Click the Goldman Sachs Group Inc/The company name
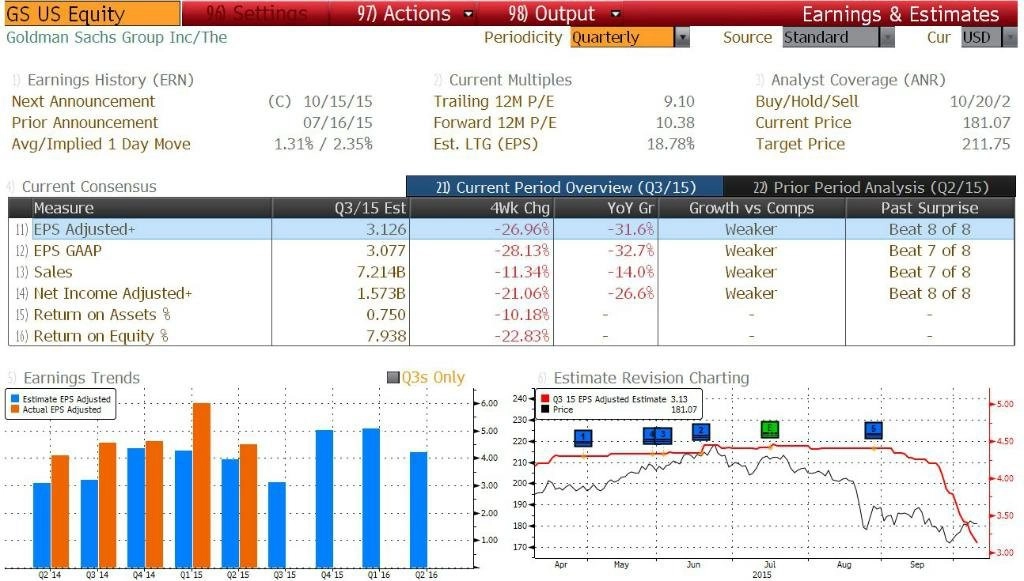The width and height of the screenshot is (1024, 581). pos(117,37)
